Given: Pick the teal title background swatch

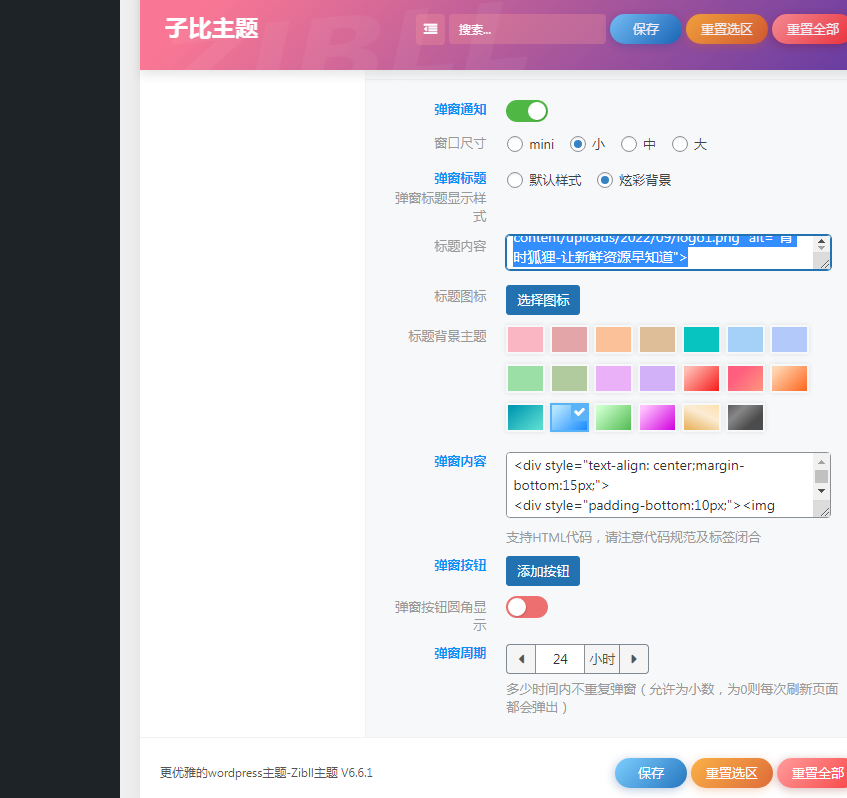Looking at the screenshot, I should [701, 340].
